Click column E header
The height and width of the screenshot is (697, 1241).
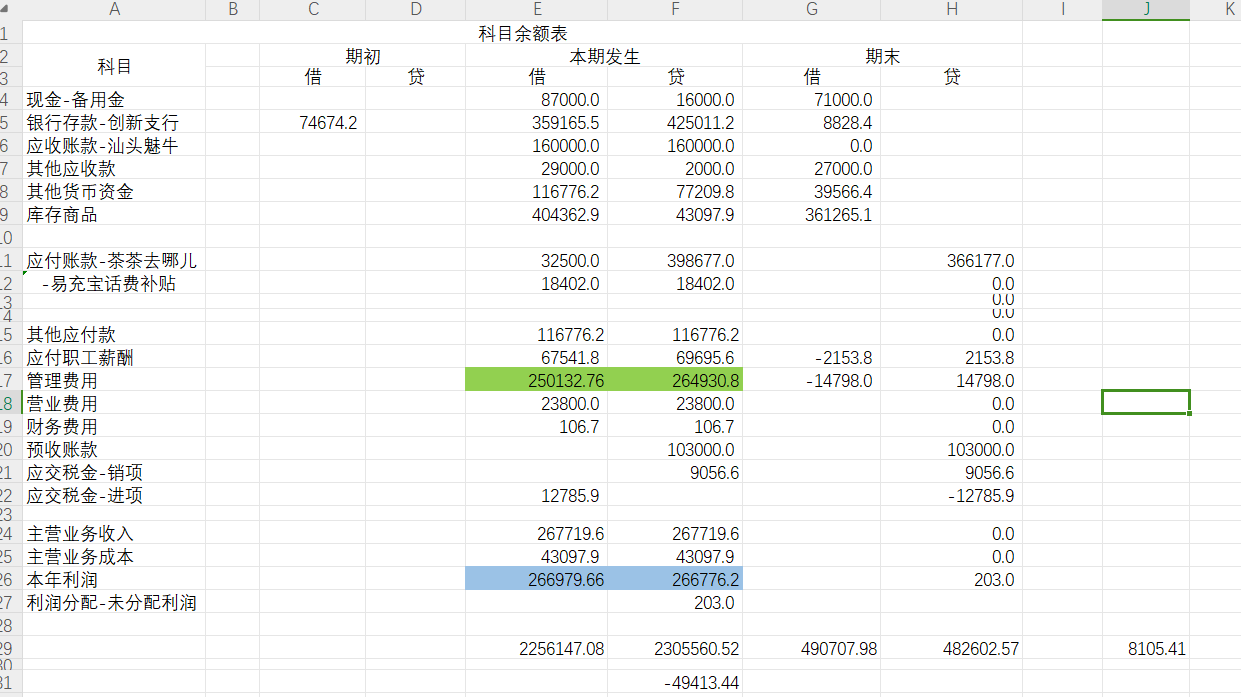pyautogui.click(x=536, y=9)
